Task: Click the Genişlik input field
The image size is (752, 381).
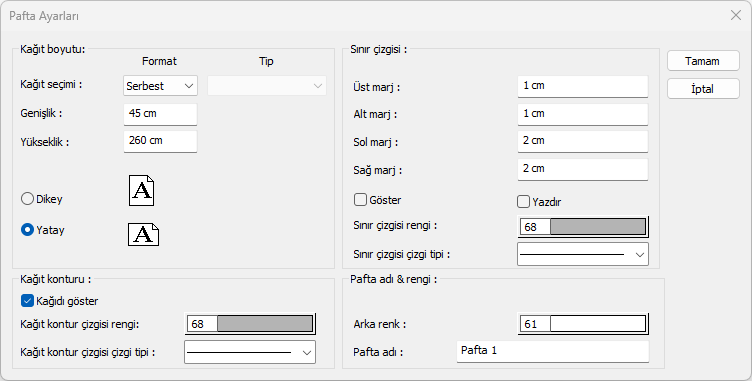Action: tap(160, 114)
